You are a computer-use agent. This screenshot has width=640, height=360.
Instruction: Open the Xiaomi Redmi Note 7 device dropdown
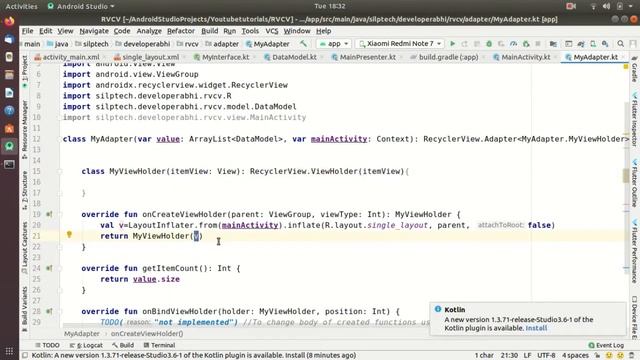pyautogui.click(x=400, y=44)
